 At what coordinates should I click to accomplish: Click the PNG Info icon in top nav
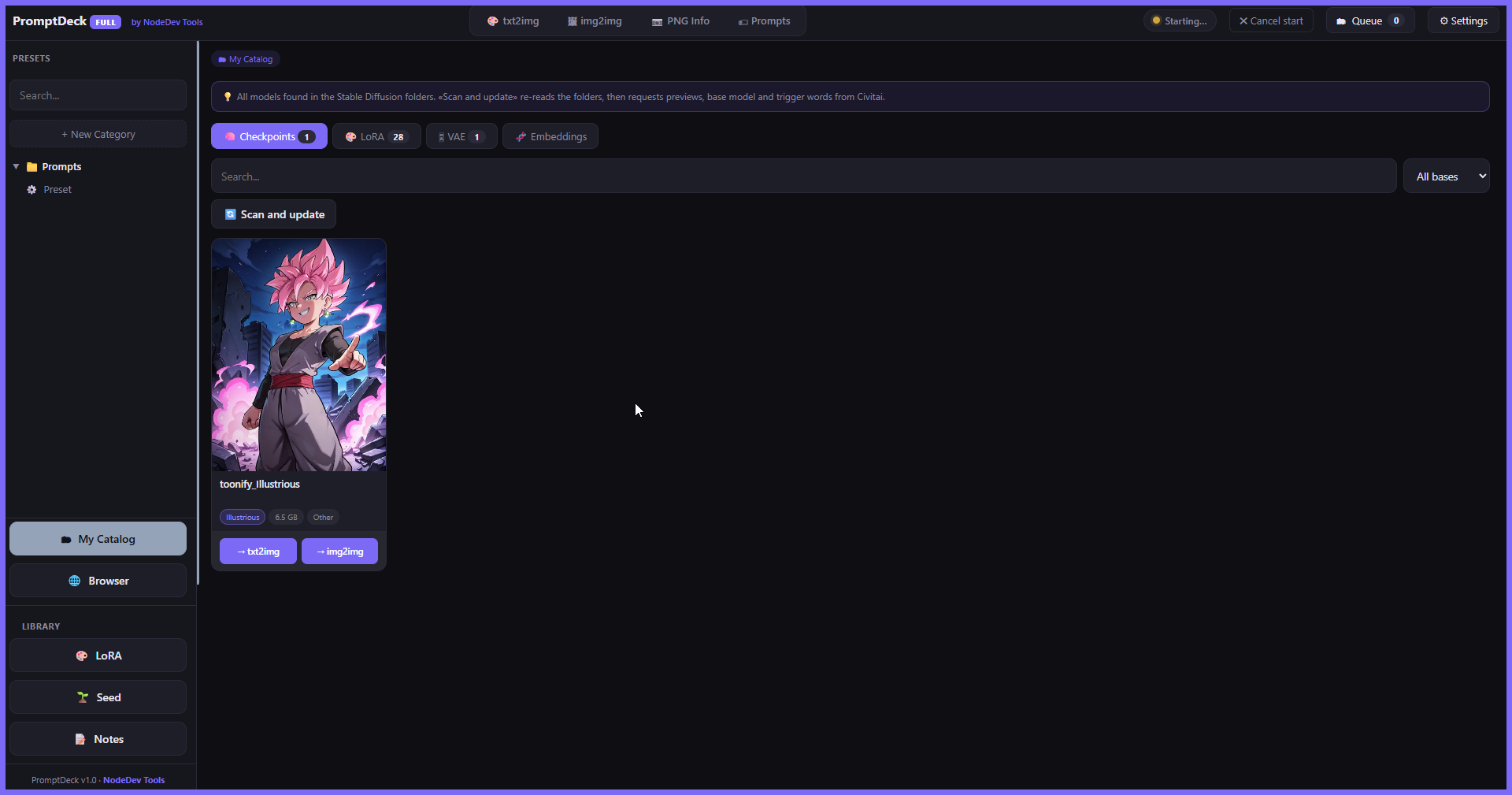point(657,22)
